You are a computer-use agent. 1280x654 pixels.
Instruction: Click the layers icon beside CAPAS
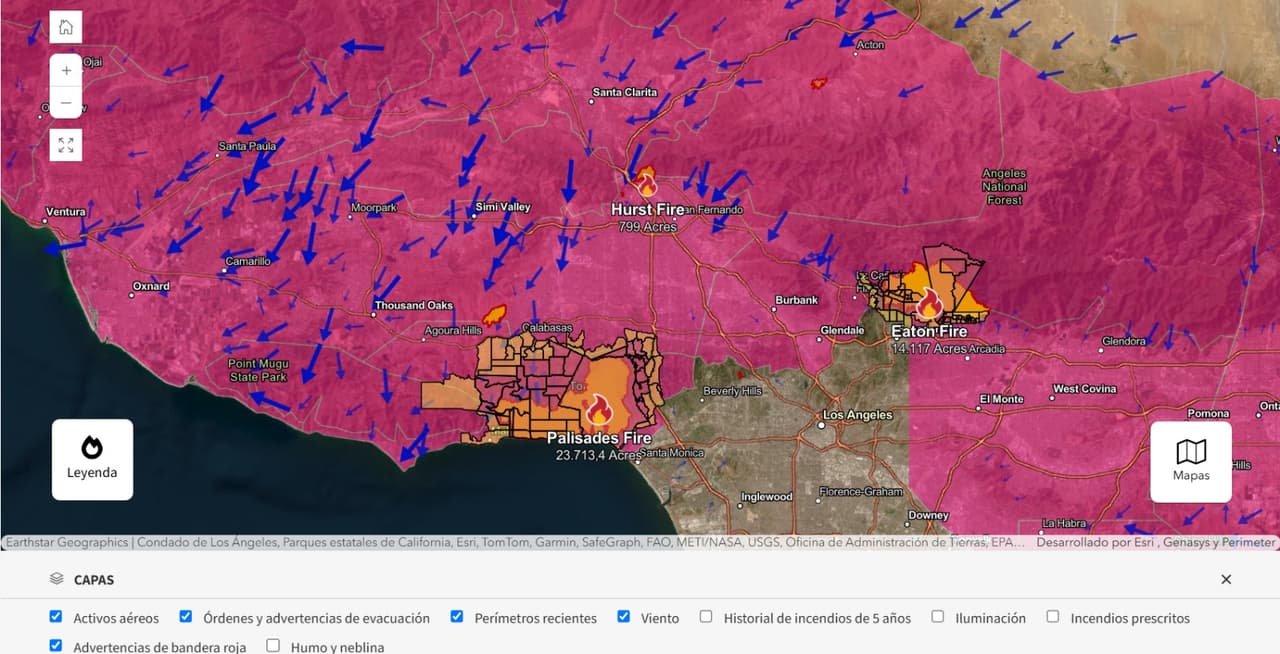56,579
